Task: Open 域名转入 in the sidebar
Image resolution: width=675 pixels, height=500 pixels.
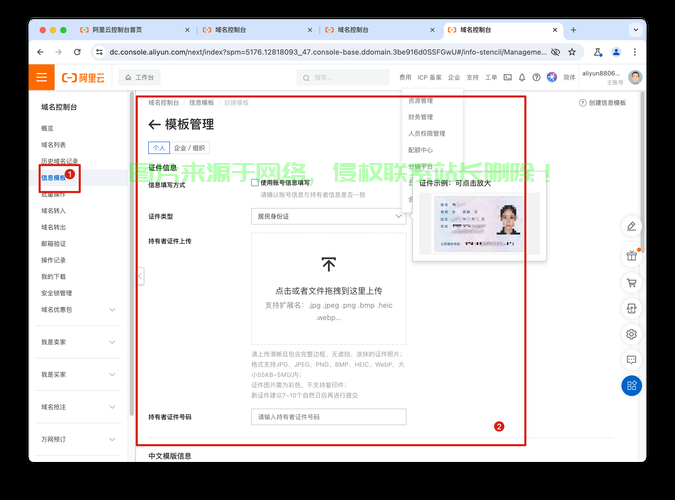Action: tap(53, 211)
